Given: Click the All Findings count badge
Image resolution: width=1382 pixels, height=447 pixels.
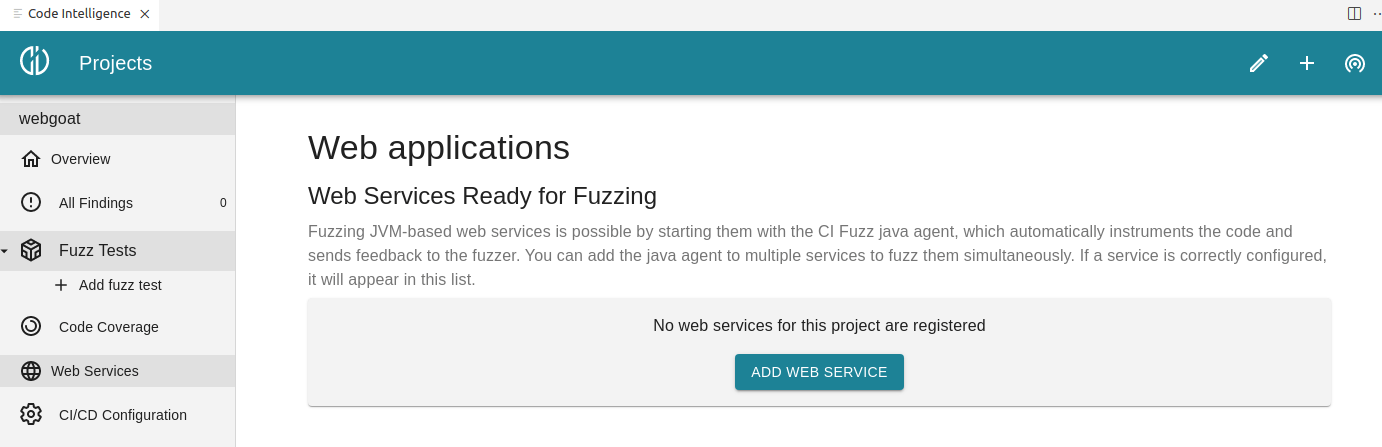Looking at the screenshot, I should (x=223, y=203).
